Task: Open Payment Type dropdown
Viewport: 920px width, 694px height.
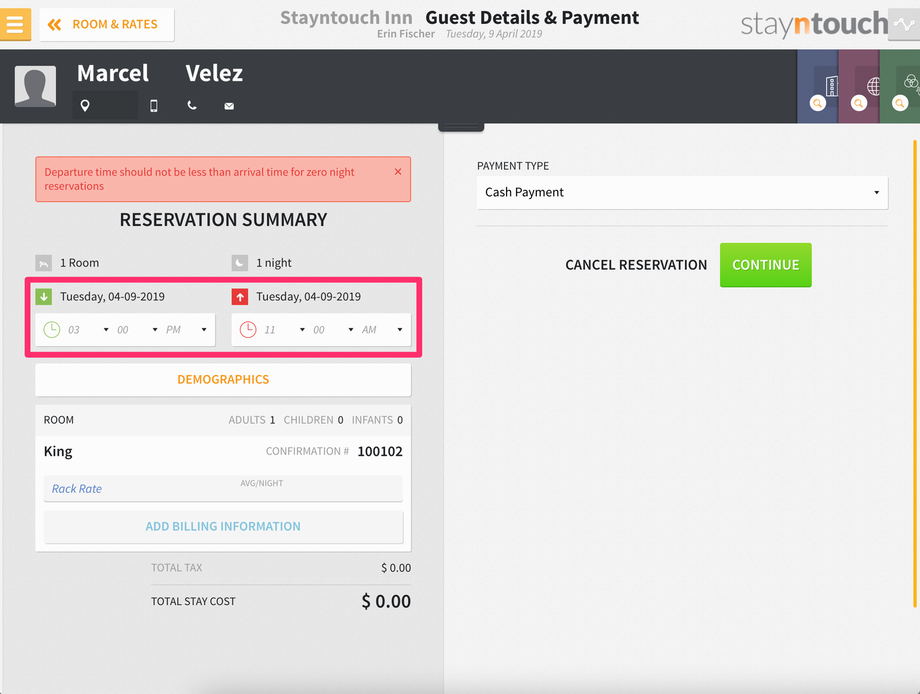Action: 682,192
